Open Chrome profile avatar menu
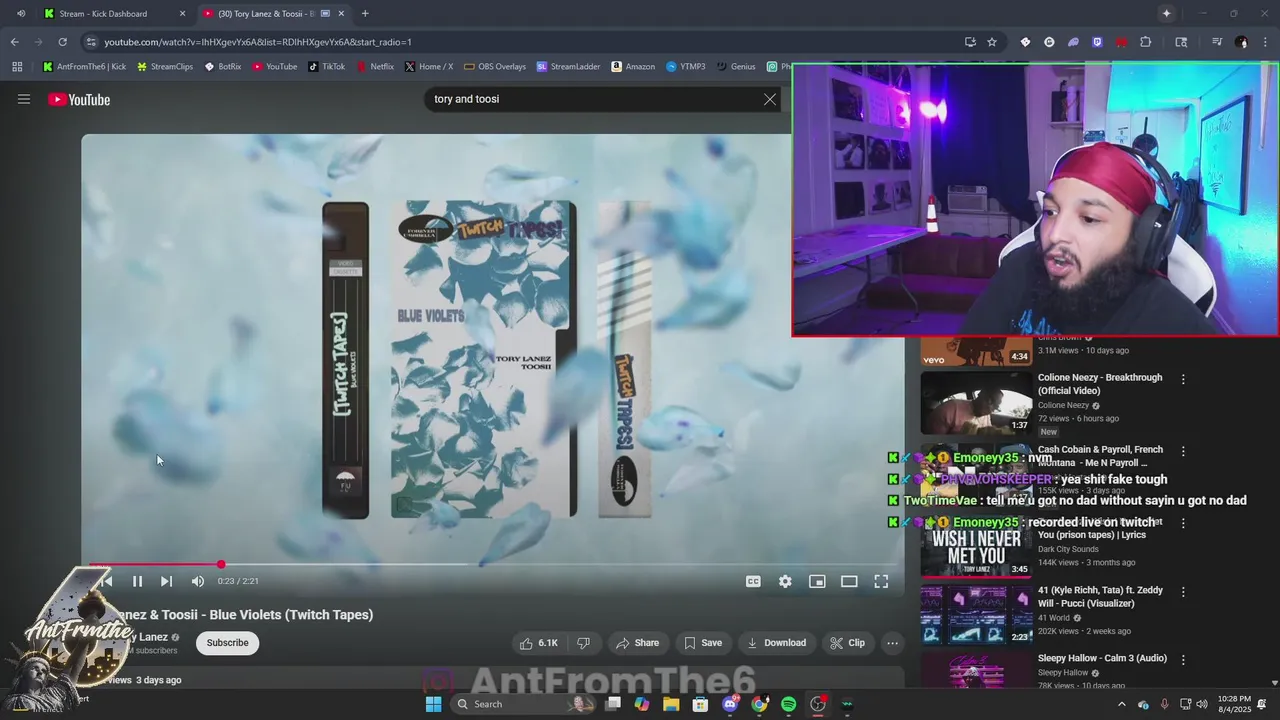Viewport: 1280px width, 720px height. point(1241,42)
